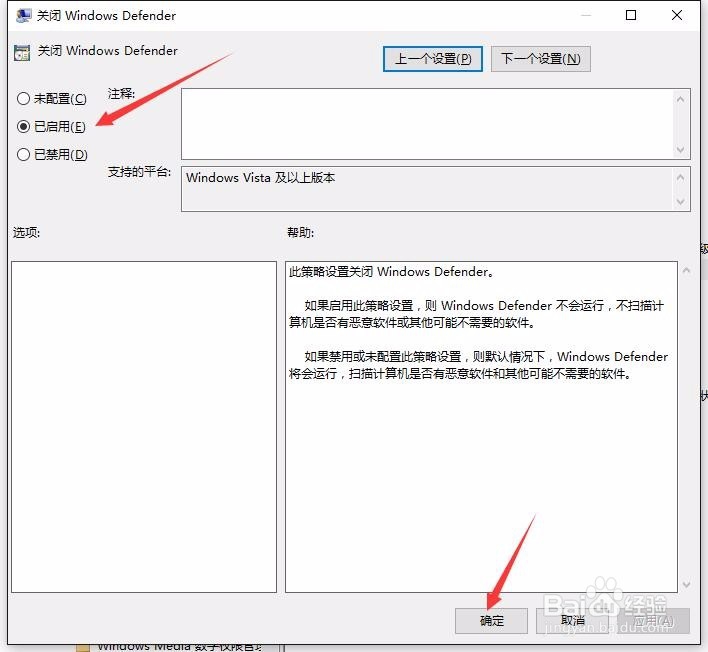Click the '支持的平台:' label

[139, 172]
